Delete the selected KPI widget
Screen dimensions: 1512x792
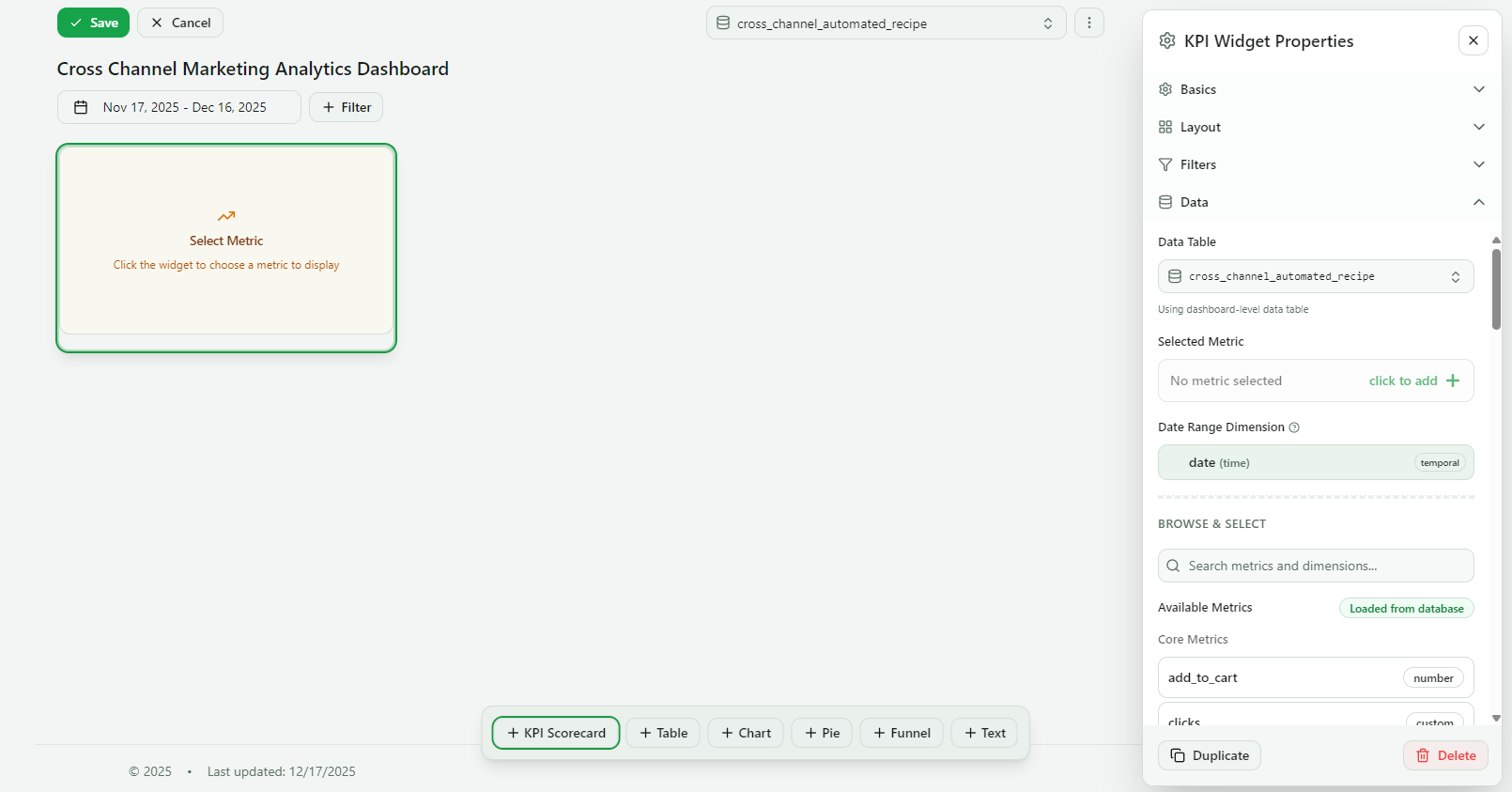tap(1445, 755)
